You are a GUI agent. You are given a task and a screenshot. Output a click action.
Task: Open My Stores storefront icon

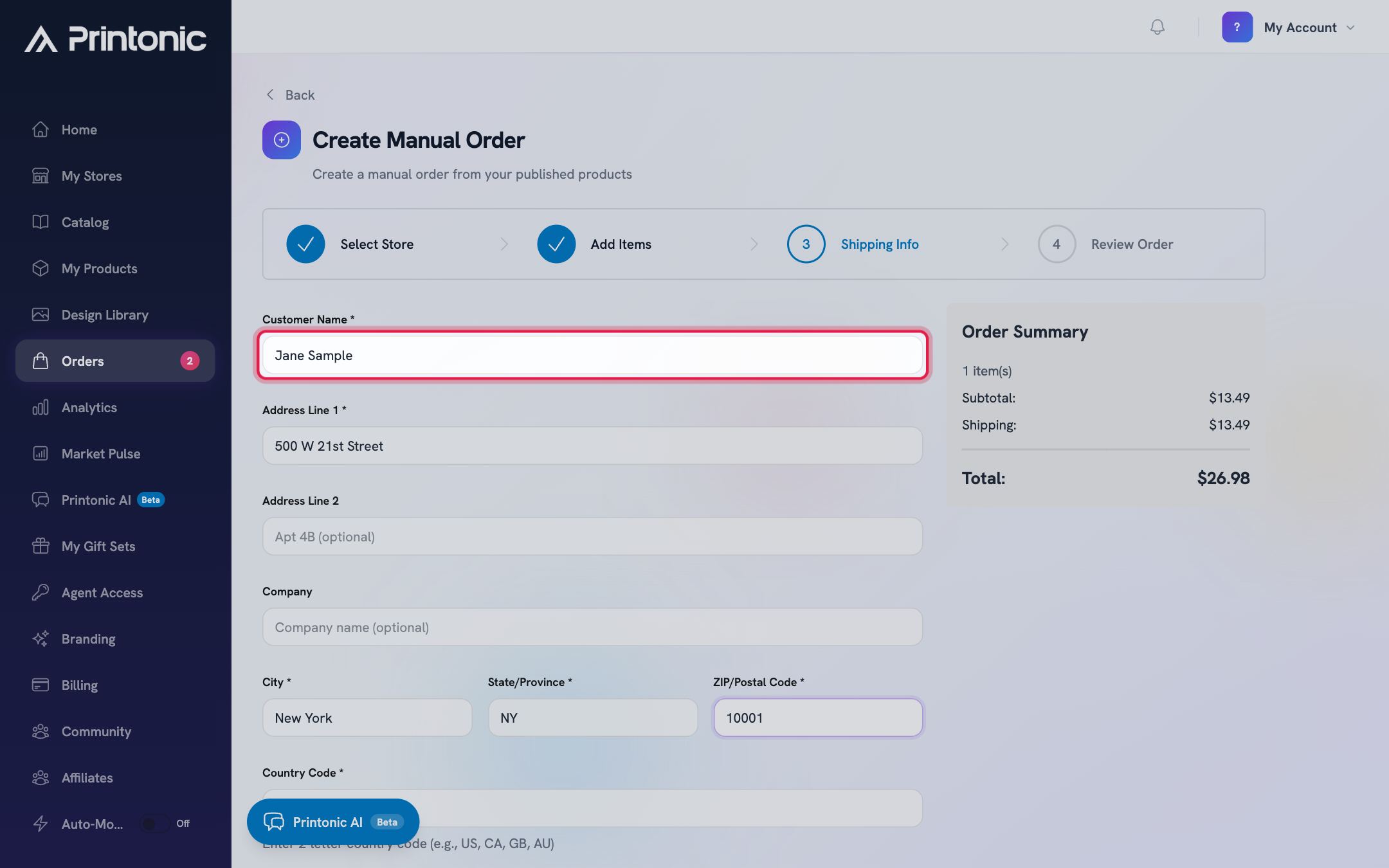[41, 176]
